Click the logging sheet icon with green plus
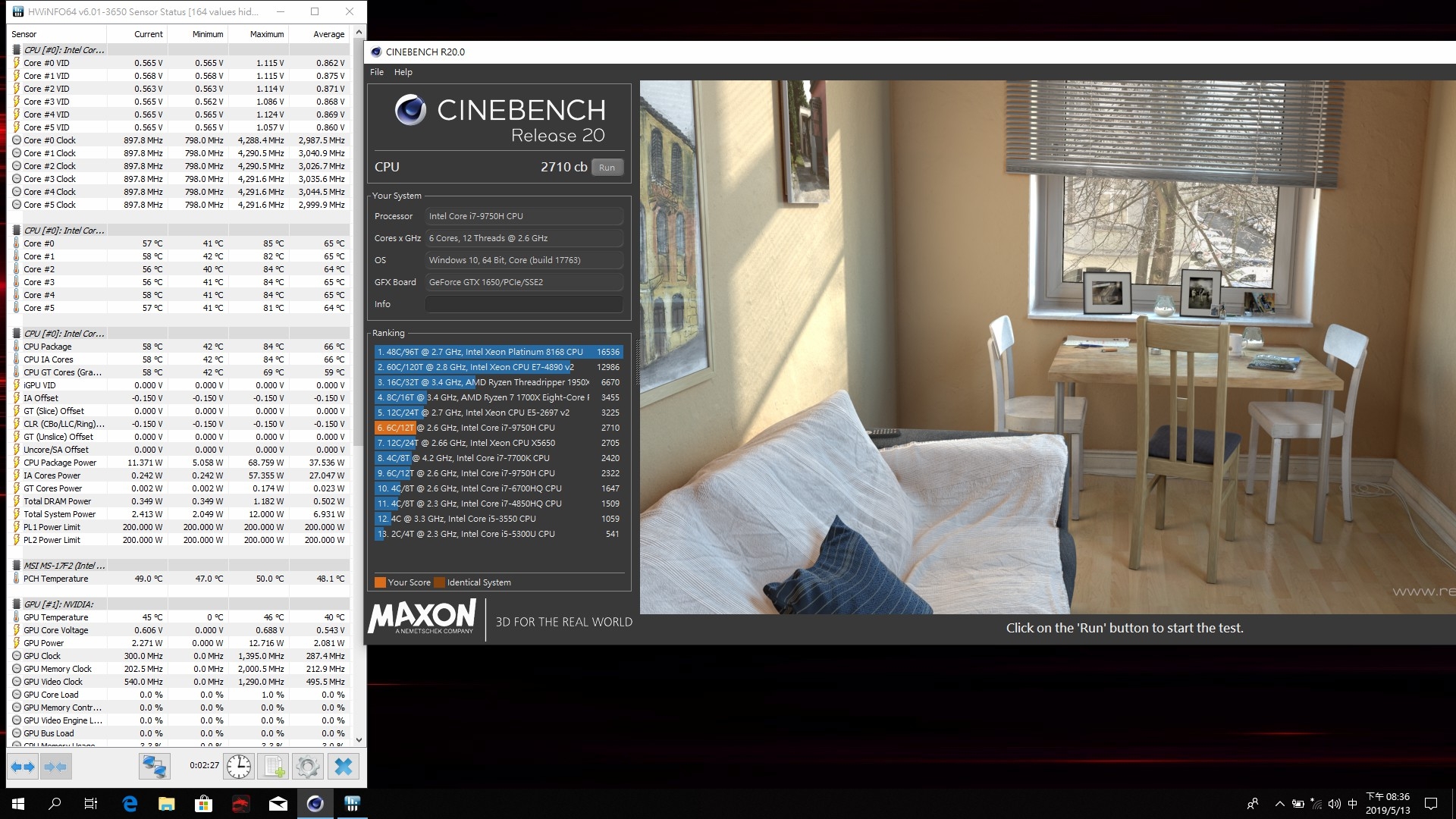Image resolution: width=1456 pixels, height=819 pixels. pyautogui.click(x=273, y=767)
